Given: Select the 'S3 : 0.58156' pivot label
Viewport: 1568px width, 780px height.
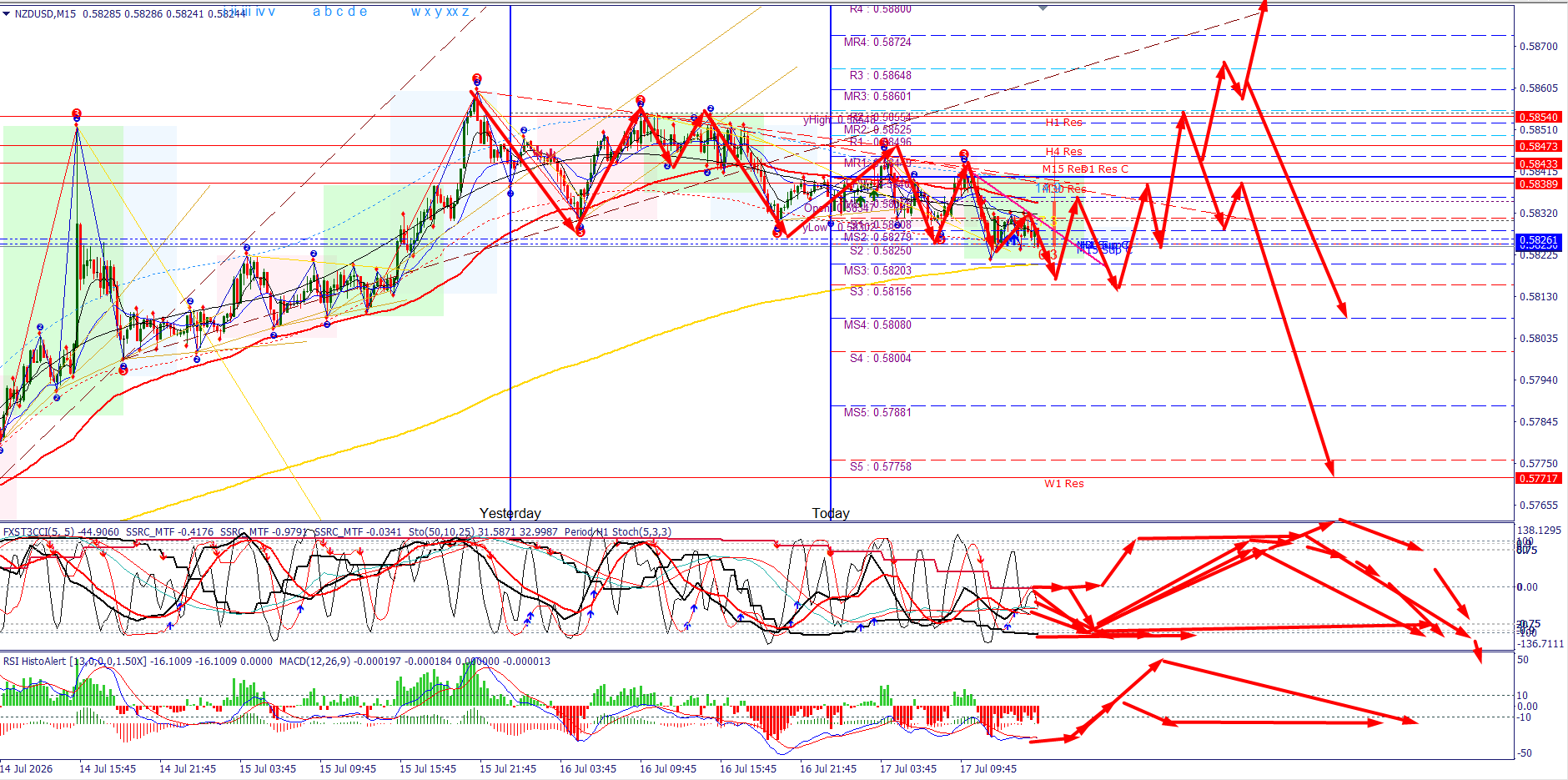Looking at the screenshot, I should (880, 291).
